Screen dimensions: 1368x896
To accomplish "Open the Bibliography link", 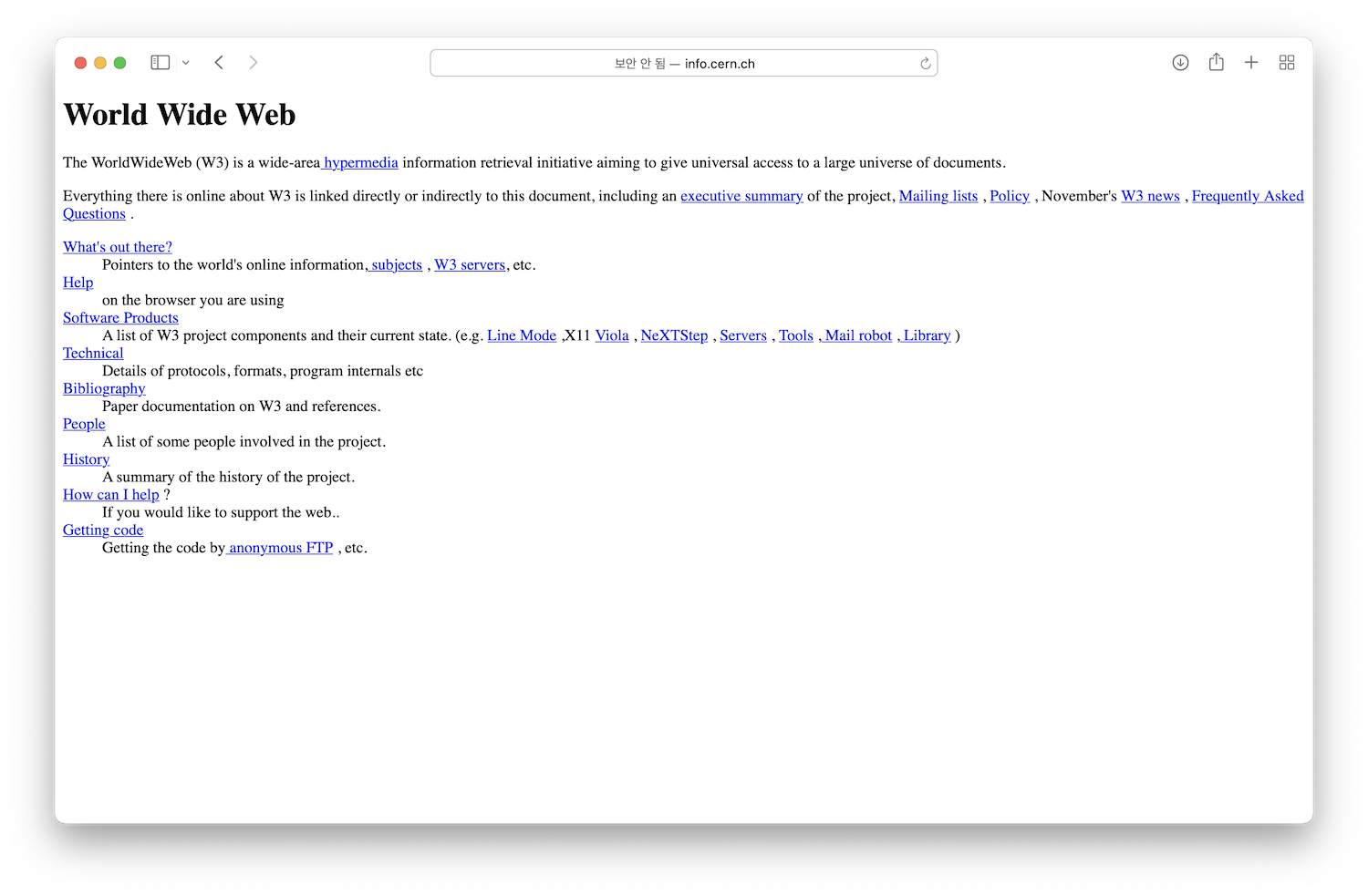I will coord(104,388).
